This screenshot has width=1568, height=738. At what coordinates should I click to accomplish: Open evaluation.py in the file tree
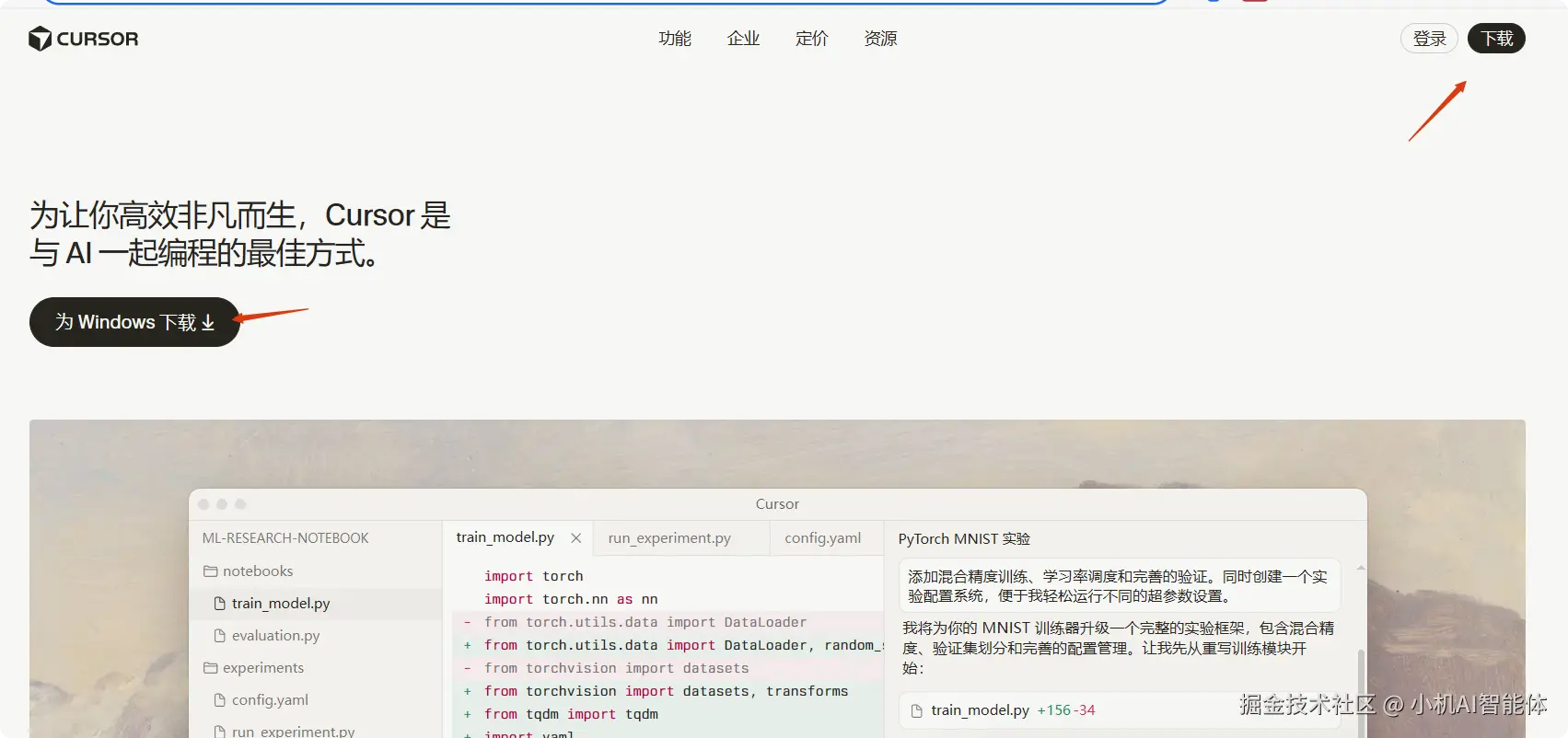(276, 636)
